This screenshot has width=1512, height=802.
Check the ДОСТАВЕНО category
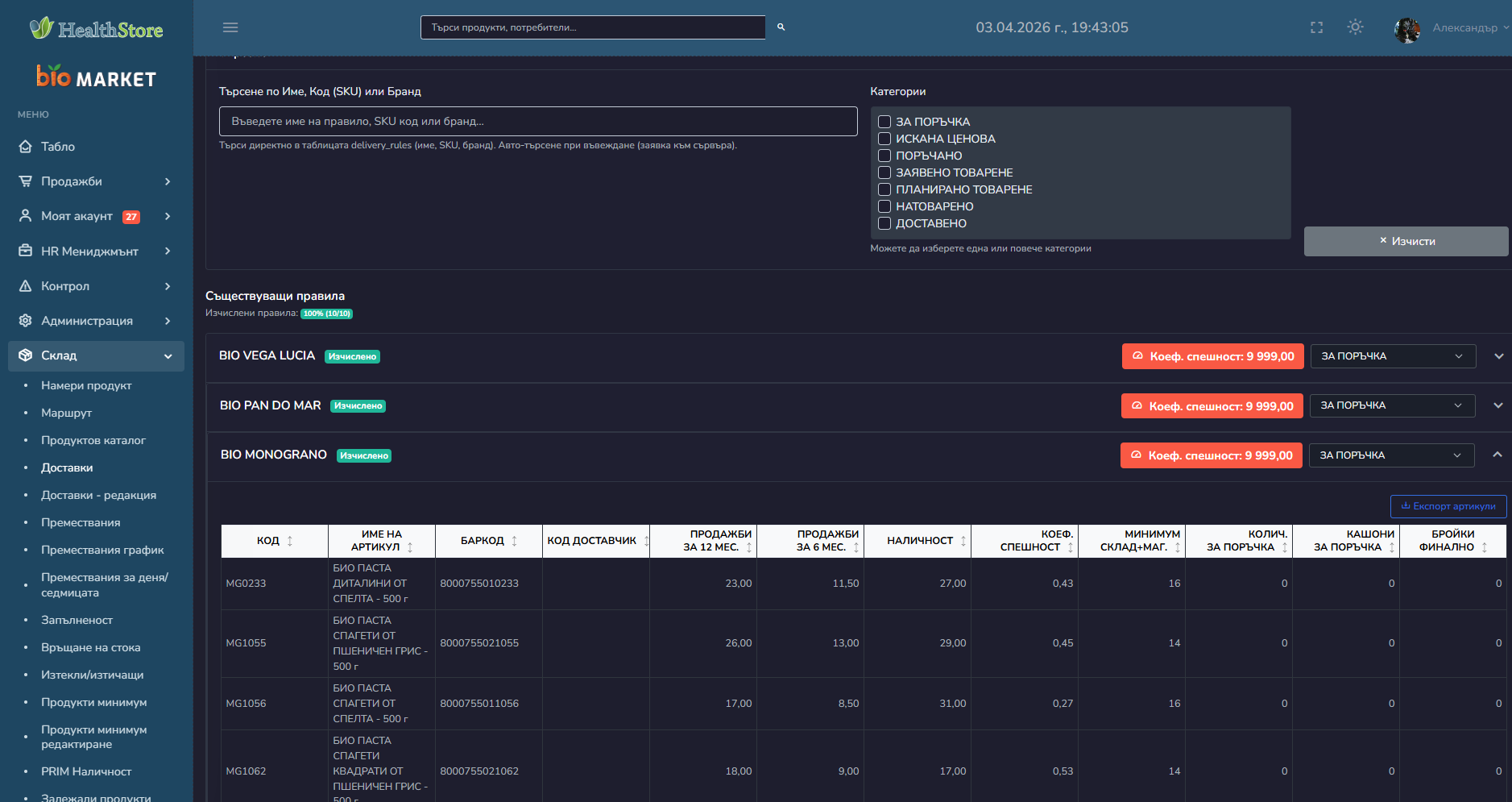[884, 223]
